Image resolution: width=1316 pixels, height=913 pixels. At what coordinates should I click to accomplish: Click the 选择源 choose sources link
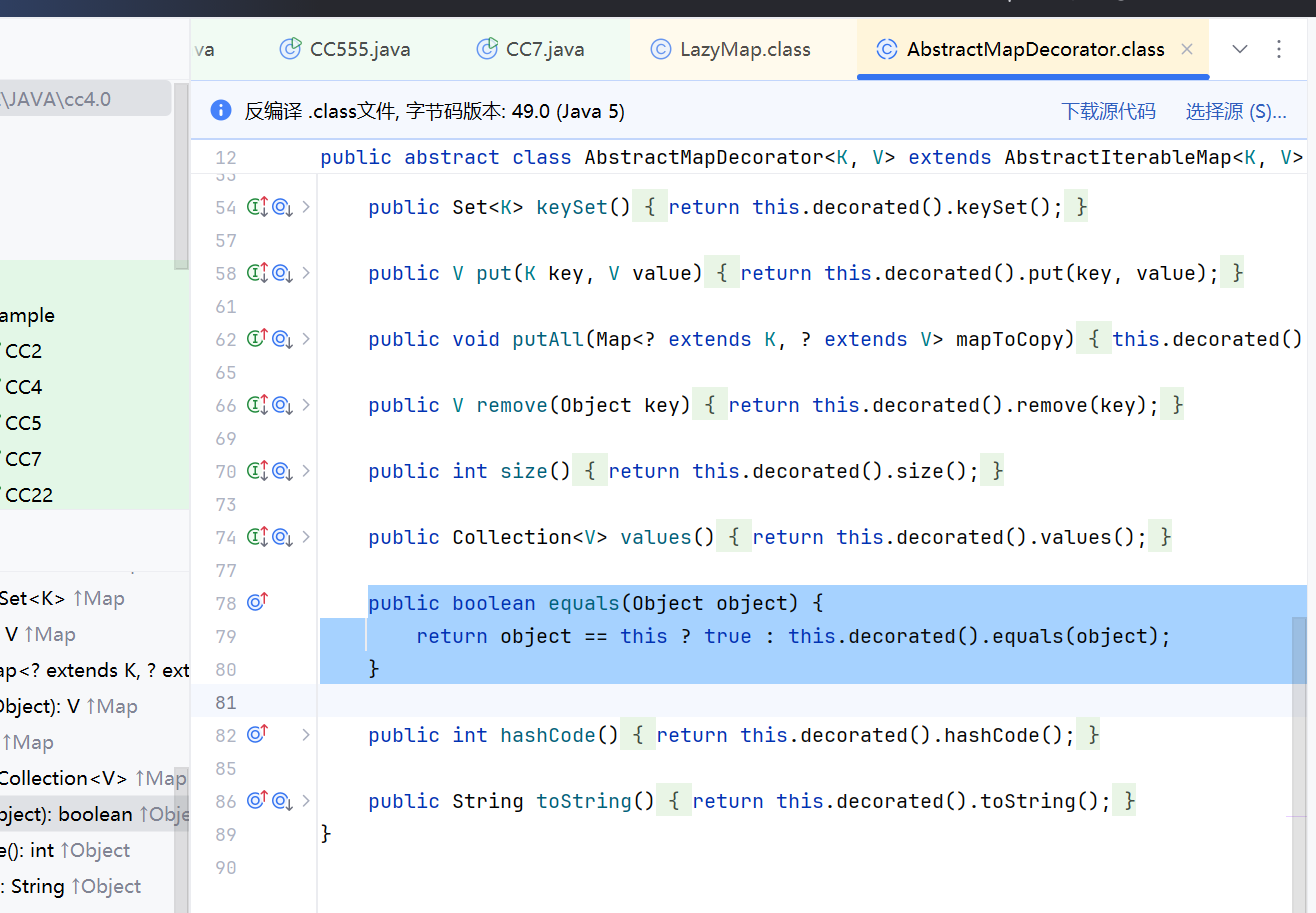(1236, 111)
